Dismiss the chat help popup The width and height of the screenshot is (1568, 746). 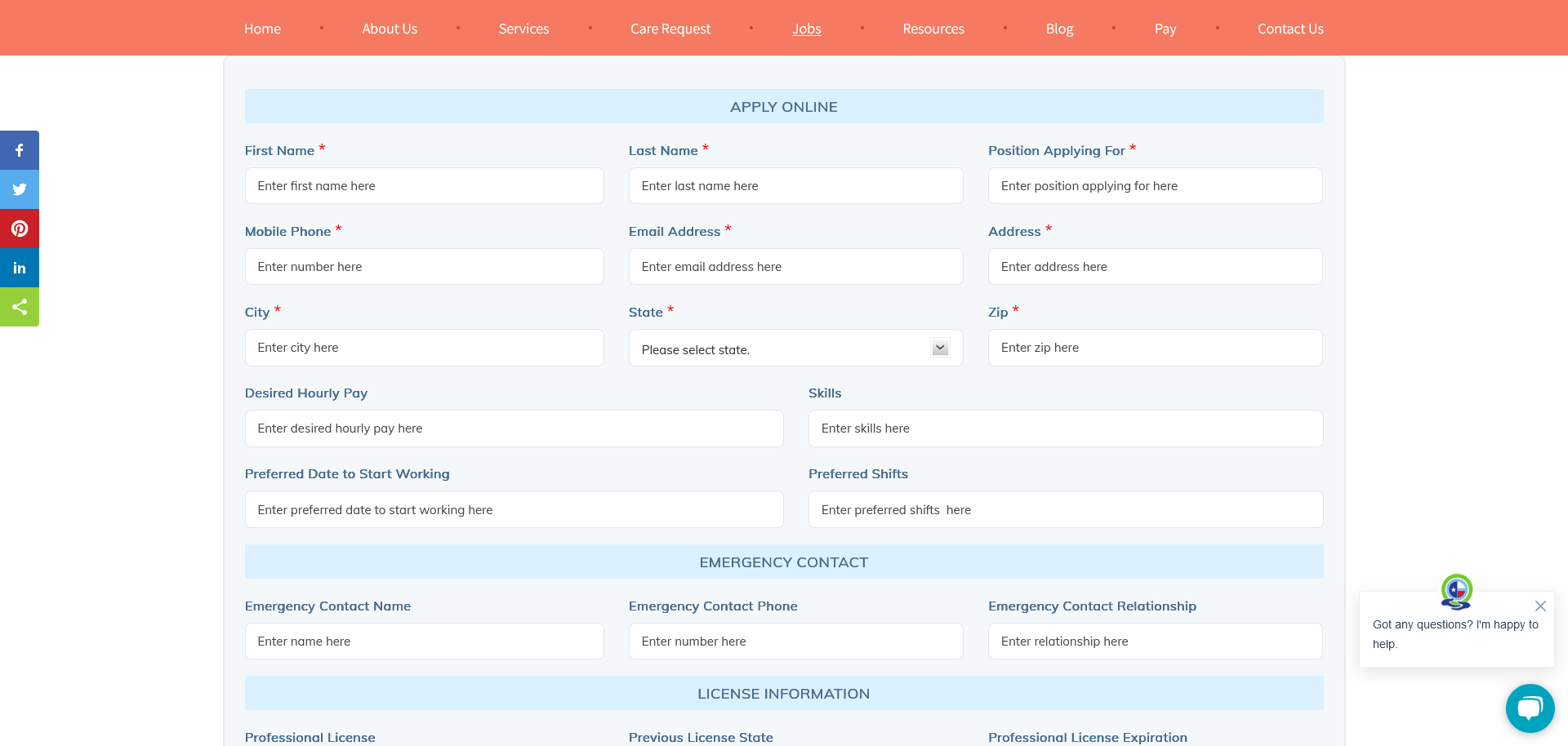(x=1540, y=606)
